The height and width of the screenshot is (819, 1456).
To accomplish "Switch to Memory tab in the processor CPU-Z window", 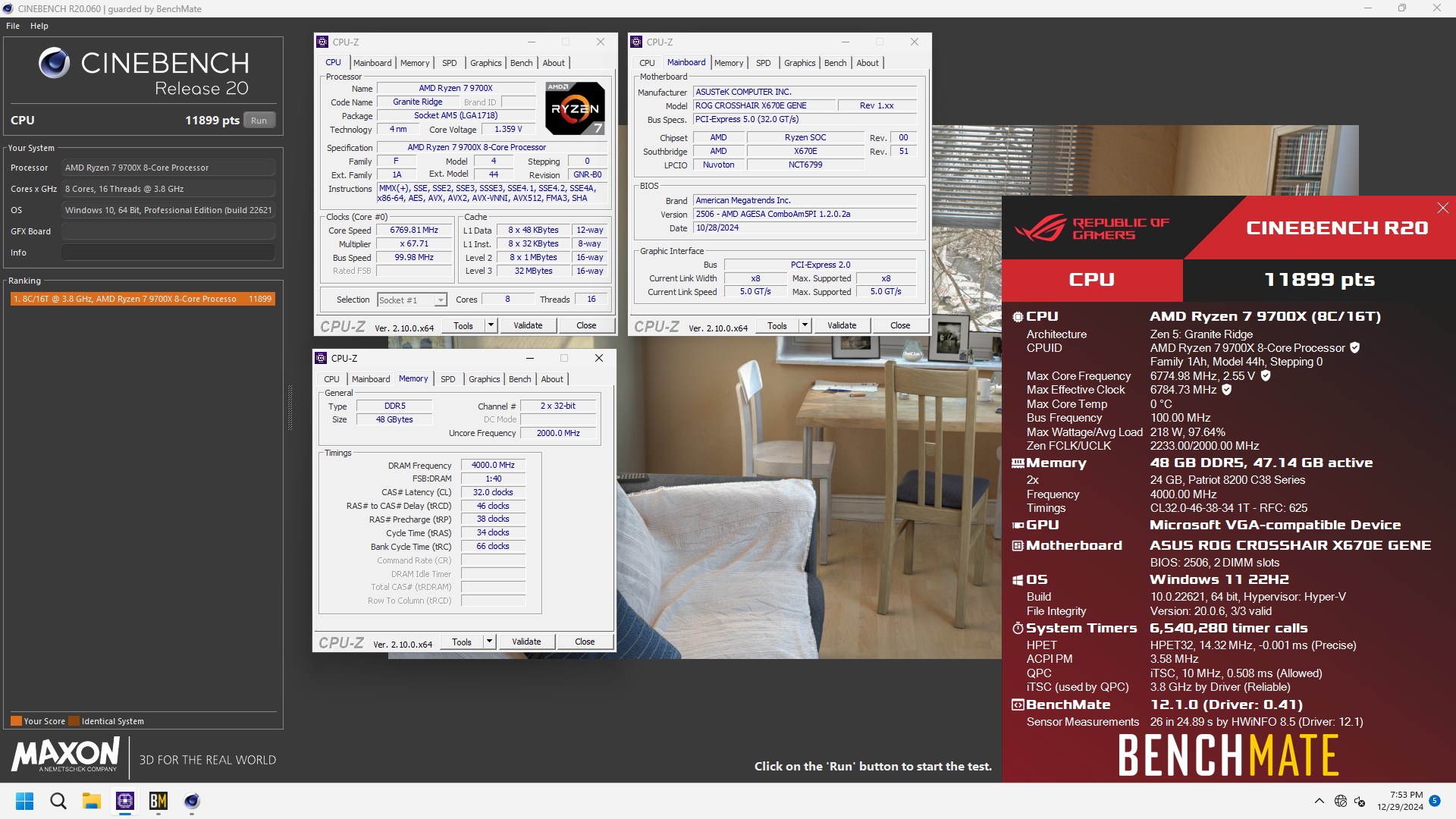I will 415,63.
